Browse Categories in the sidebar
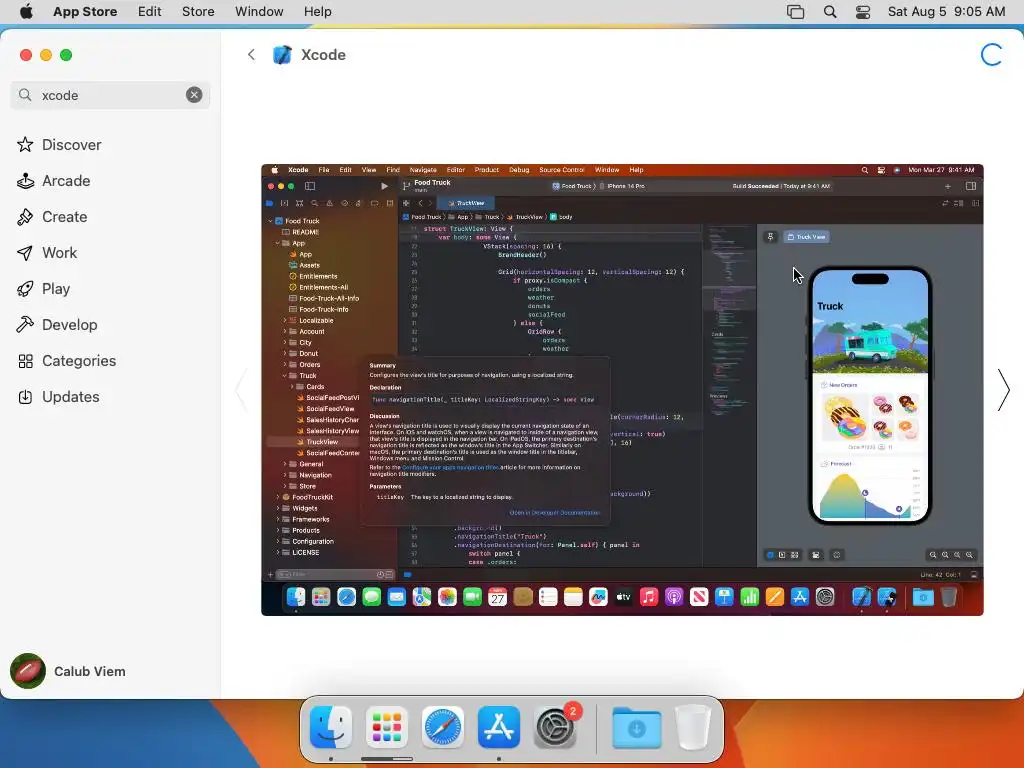The width and height of the screenshot is (1024, 768). (x=67, y=361)
